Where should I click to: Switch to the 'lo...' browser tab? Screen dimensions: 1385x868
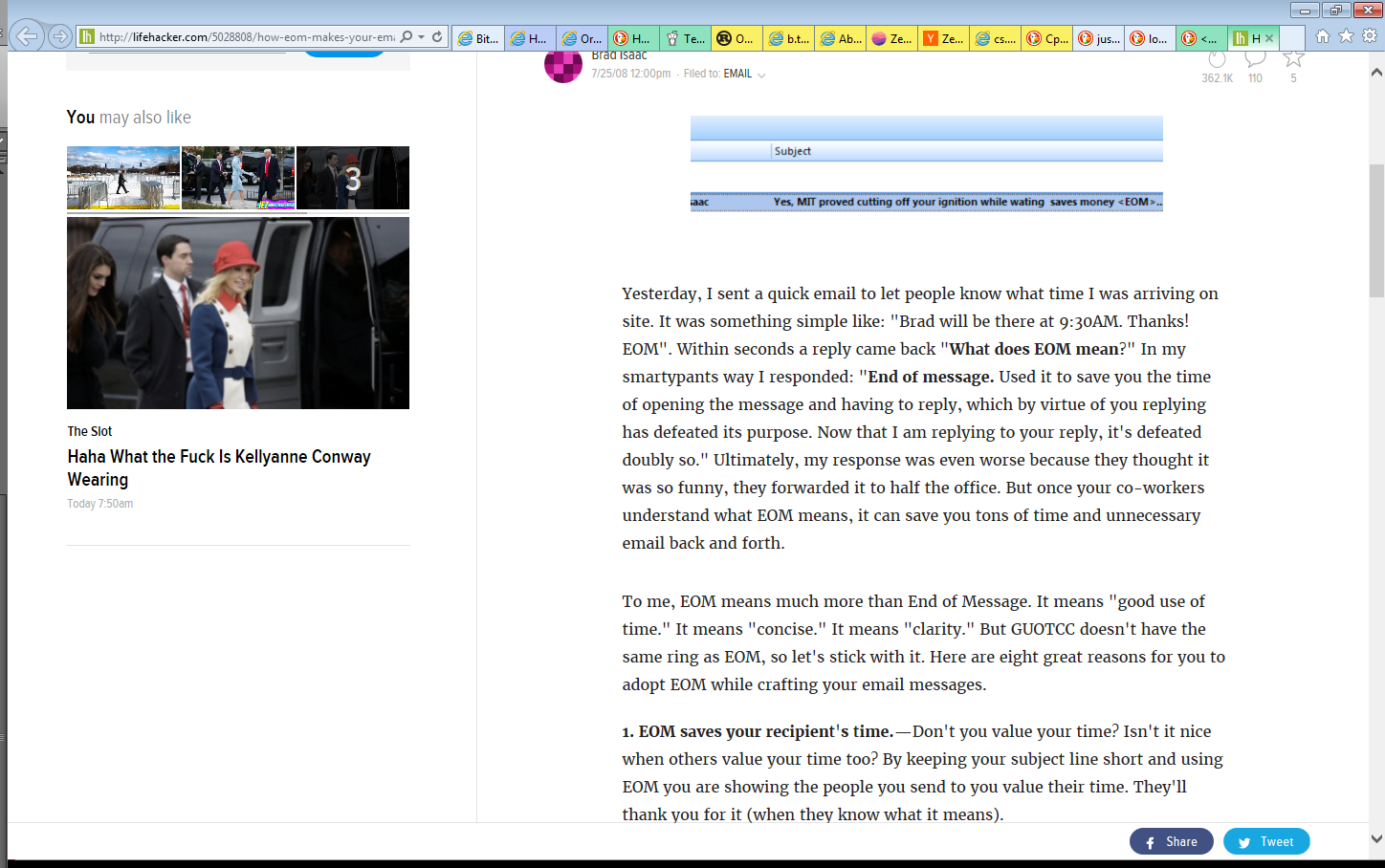point(1150,38)
